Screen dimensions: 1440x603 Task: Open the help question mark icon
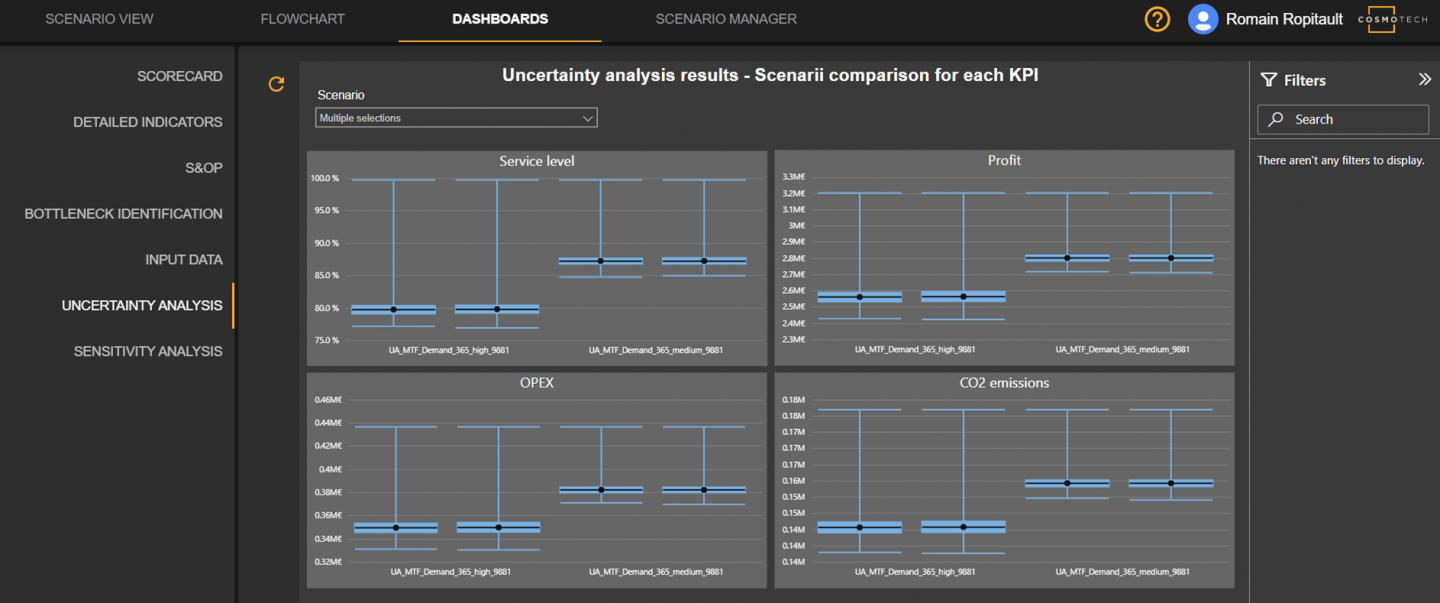(x=1157, y=19)
